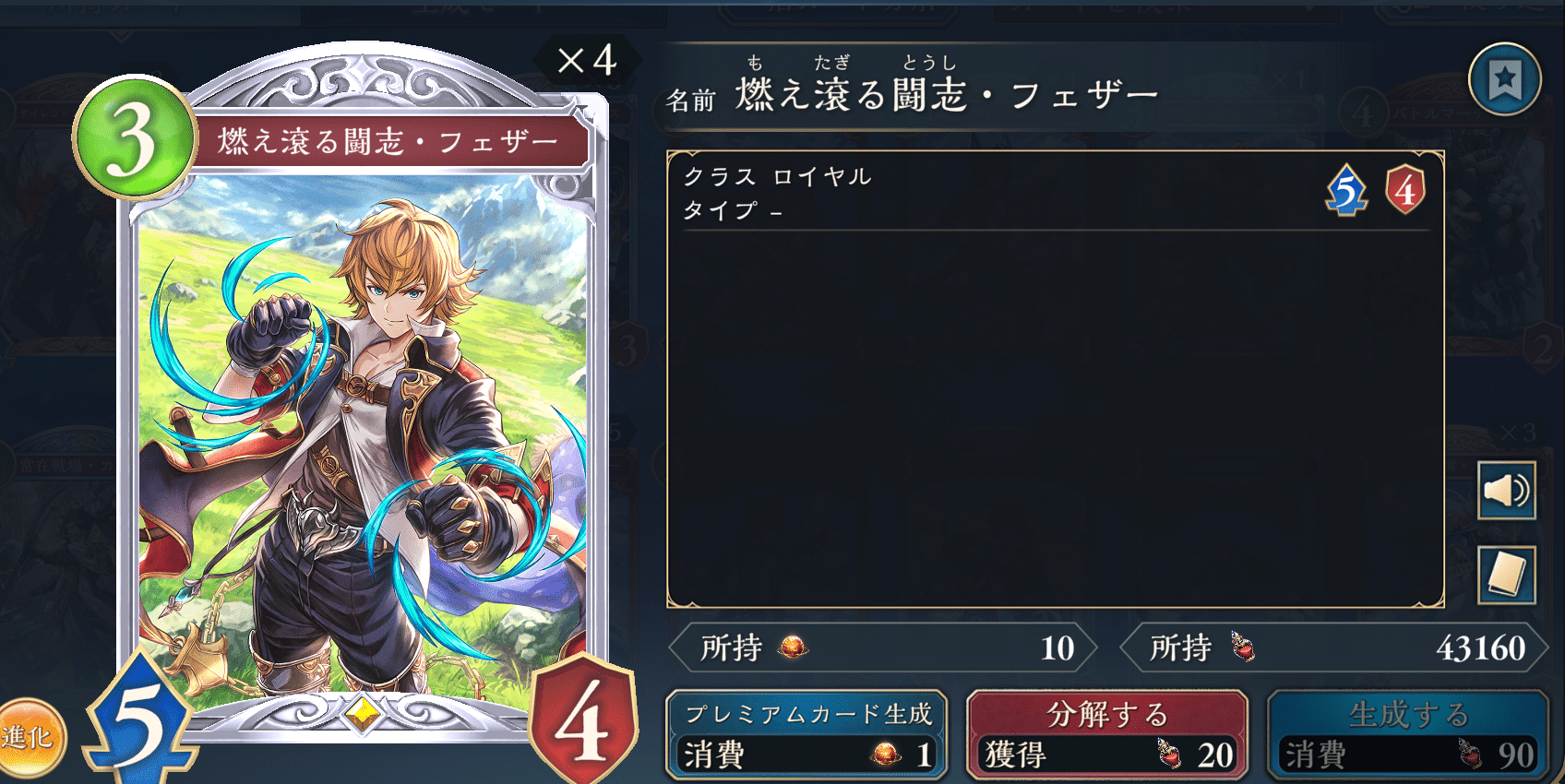The image size is (1565, 784).
Task: Click the プレミアムカード生成 button
Action: click(806, 735)
